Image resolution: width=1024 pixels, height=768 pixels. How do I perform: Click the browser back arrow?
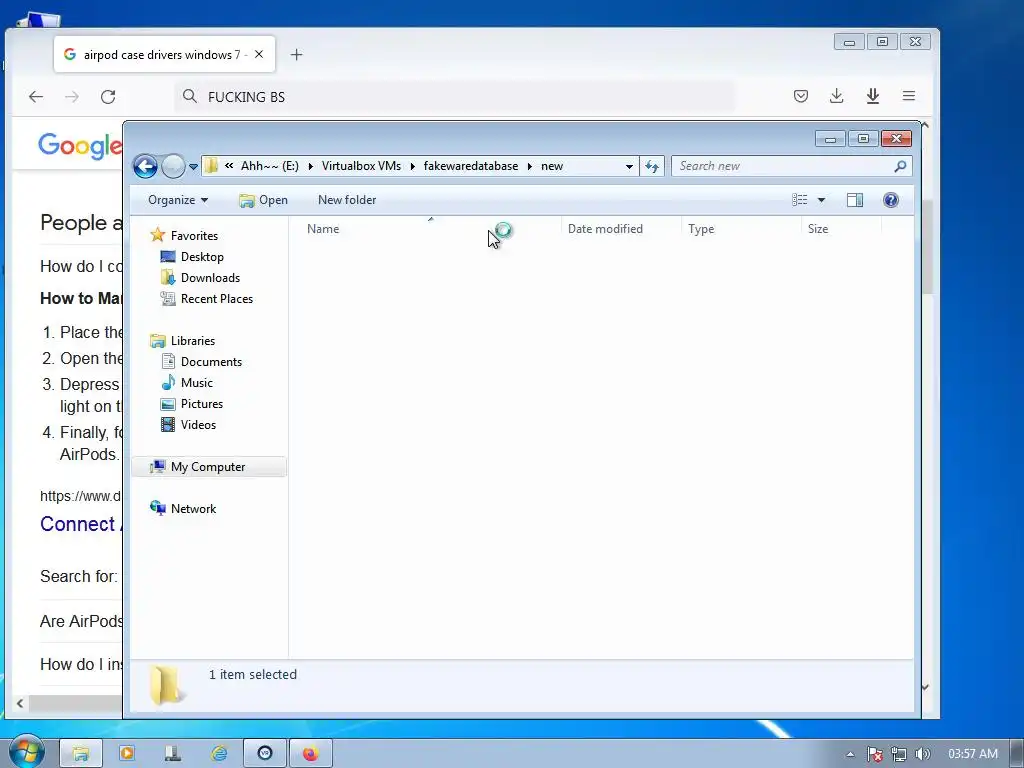coord(36,97)
